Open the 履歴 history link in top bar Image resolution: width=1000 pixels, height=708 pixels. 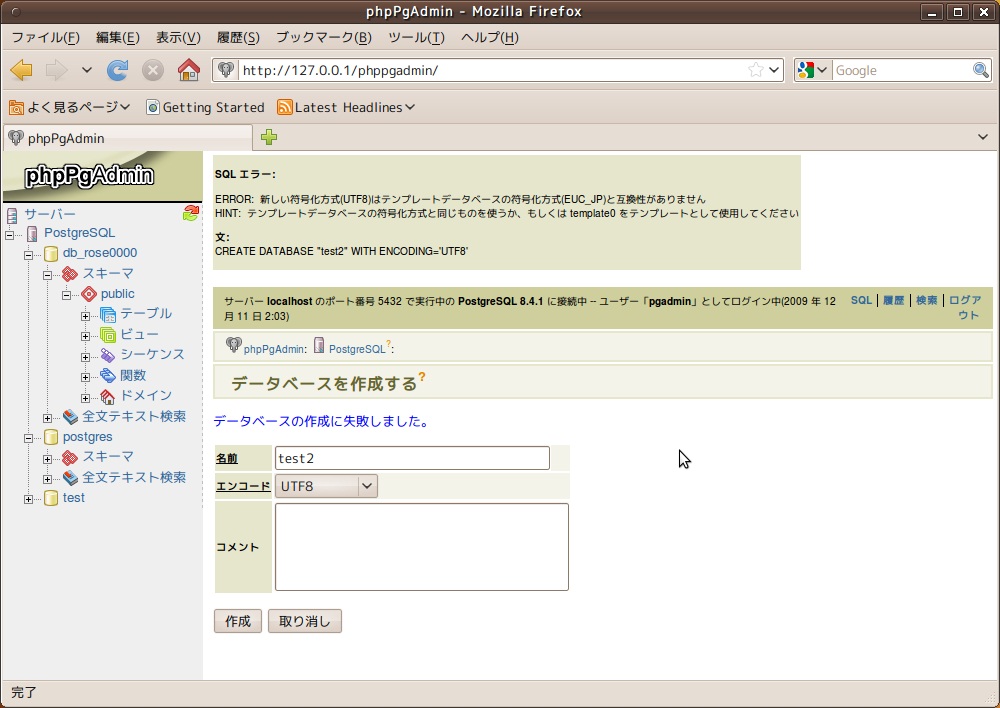(x=893, y=300)
